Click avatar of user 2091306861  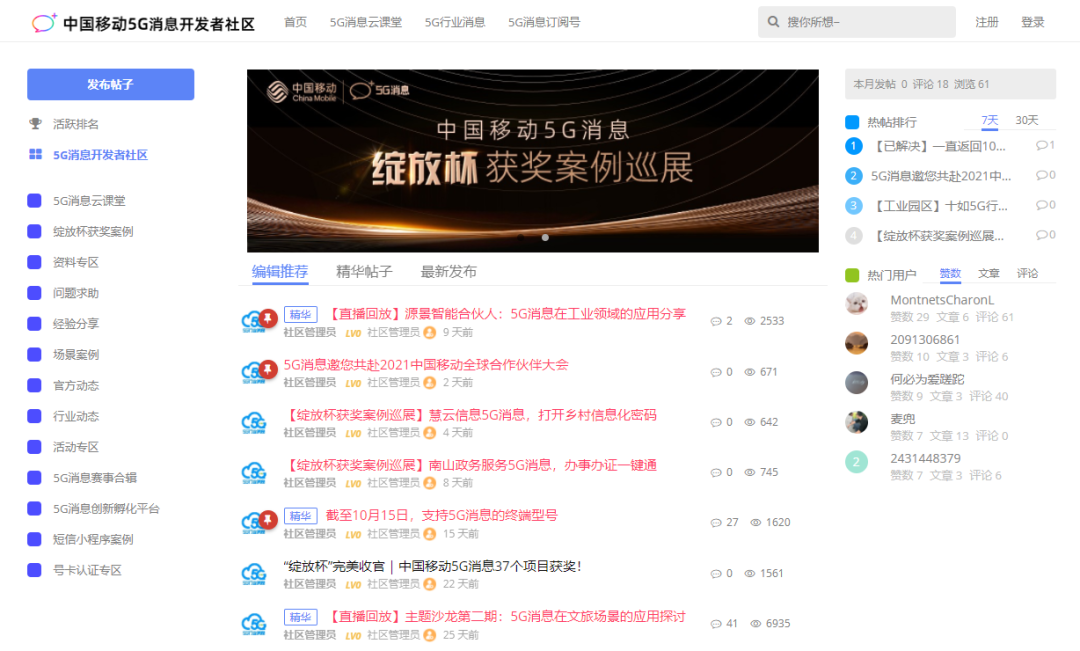coord(856,343)
